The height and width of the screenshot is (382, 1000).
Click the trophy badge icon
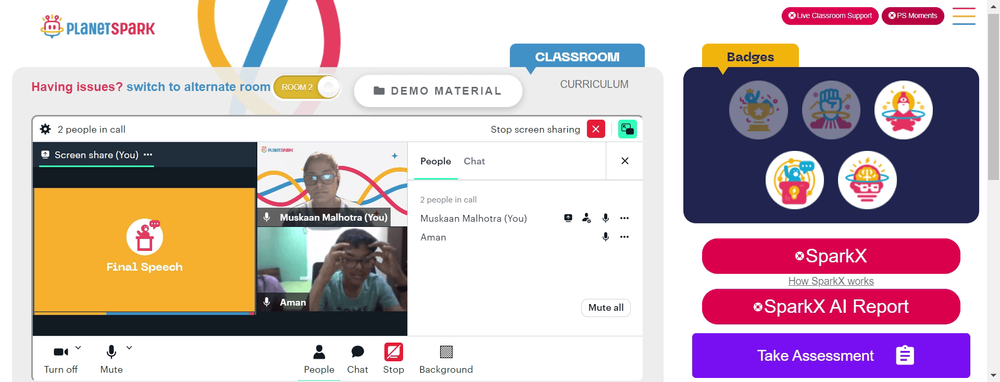[x=758, y=110]
